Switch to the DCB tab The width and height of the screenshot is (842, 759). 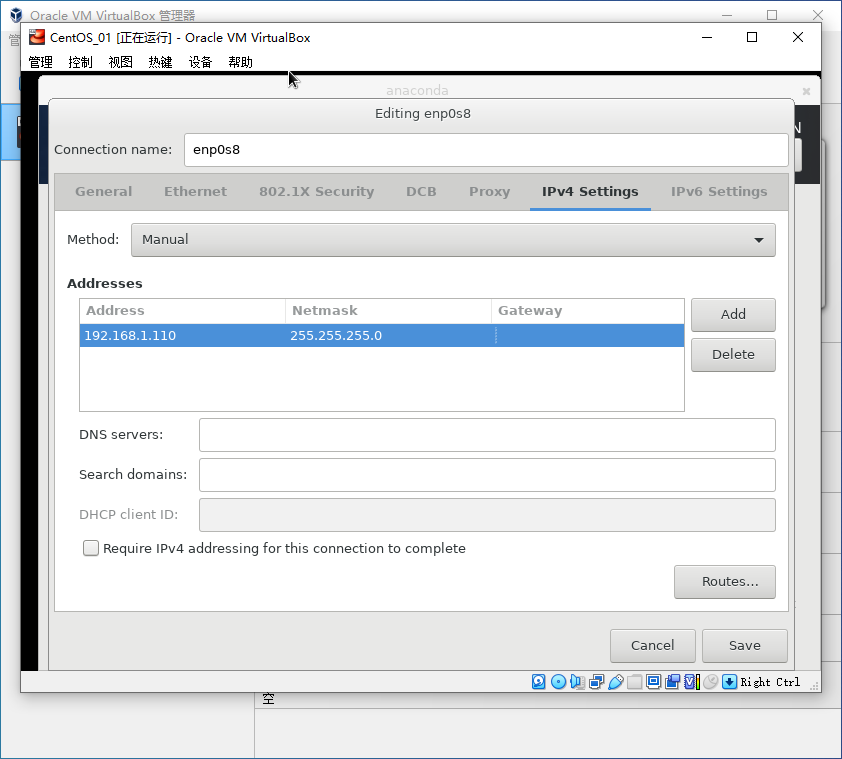(421, 192)
